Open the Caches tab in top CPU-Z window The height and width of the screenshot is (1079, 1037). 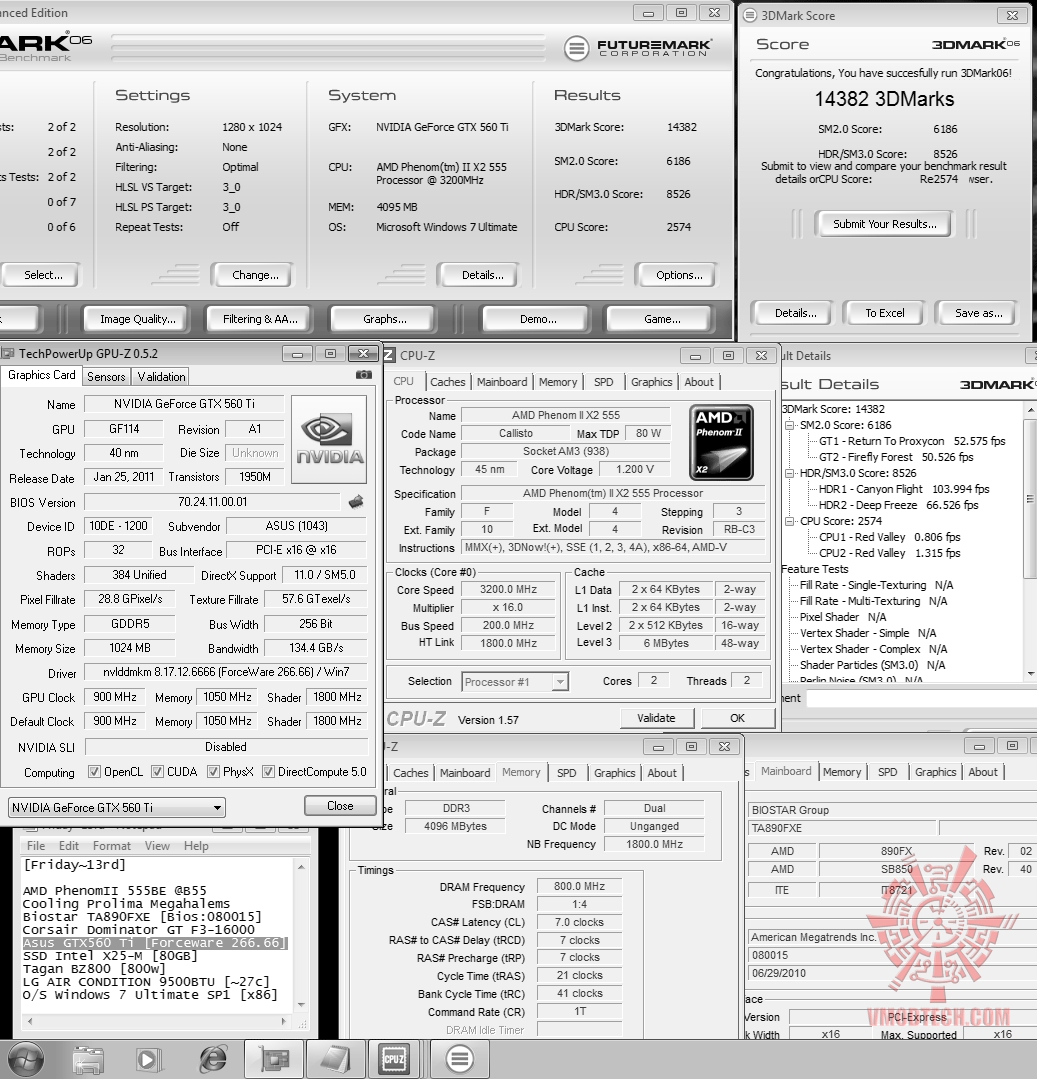(x=448, y=382)
